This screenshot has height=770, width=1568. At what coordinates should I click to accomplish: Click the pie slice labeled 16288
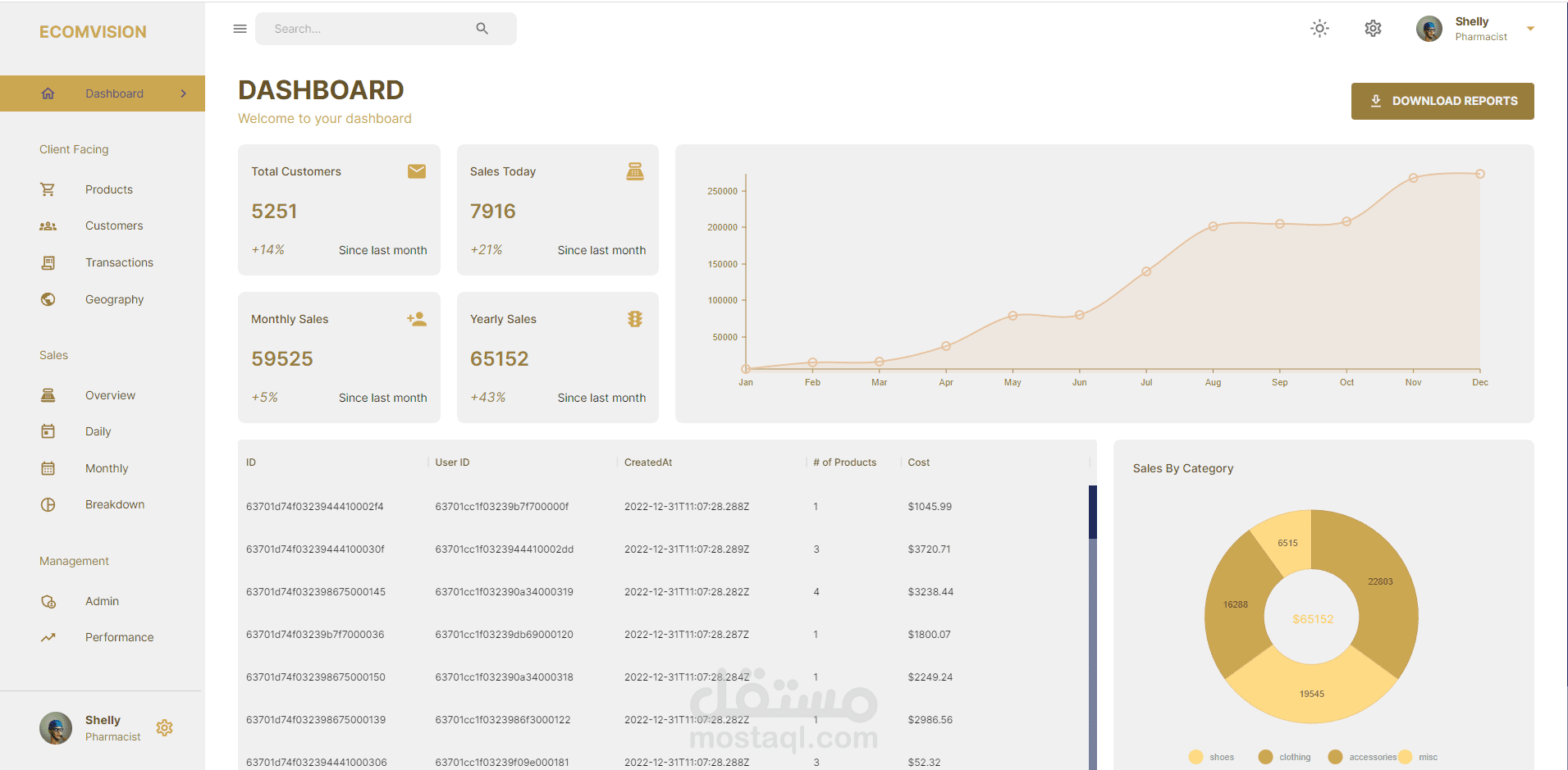tap(1237, 604)
